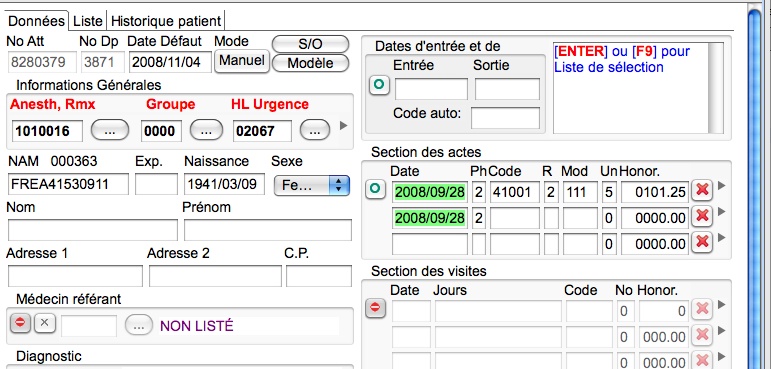Image resolution: width=771 pixels, height=369 pixels.
Task: Expand details of second act row
Action: [721, 211]
